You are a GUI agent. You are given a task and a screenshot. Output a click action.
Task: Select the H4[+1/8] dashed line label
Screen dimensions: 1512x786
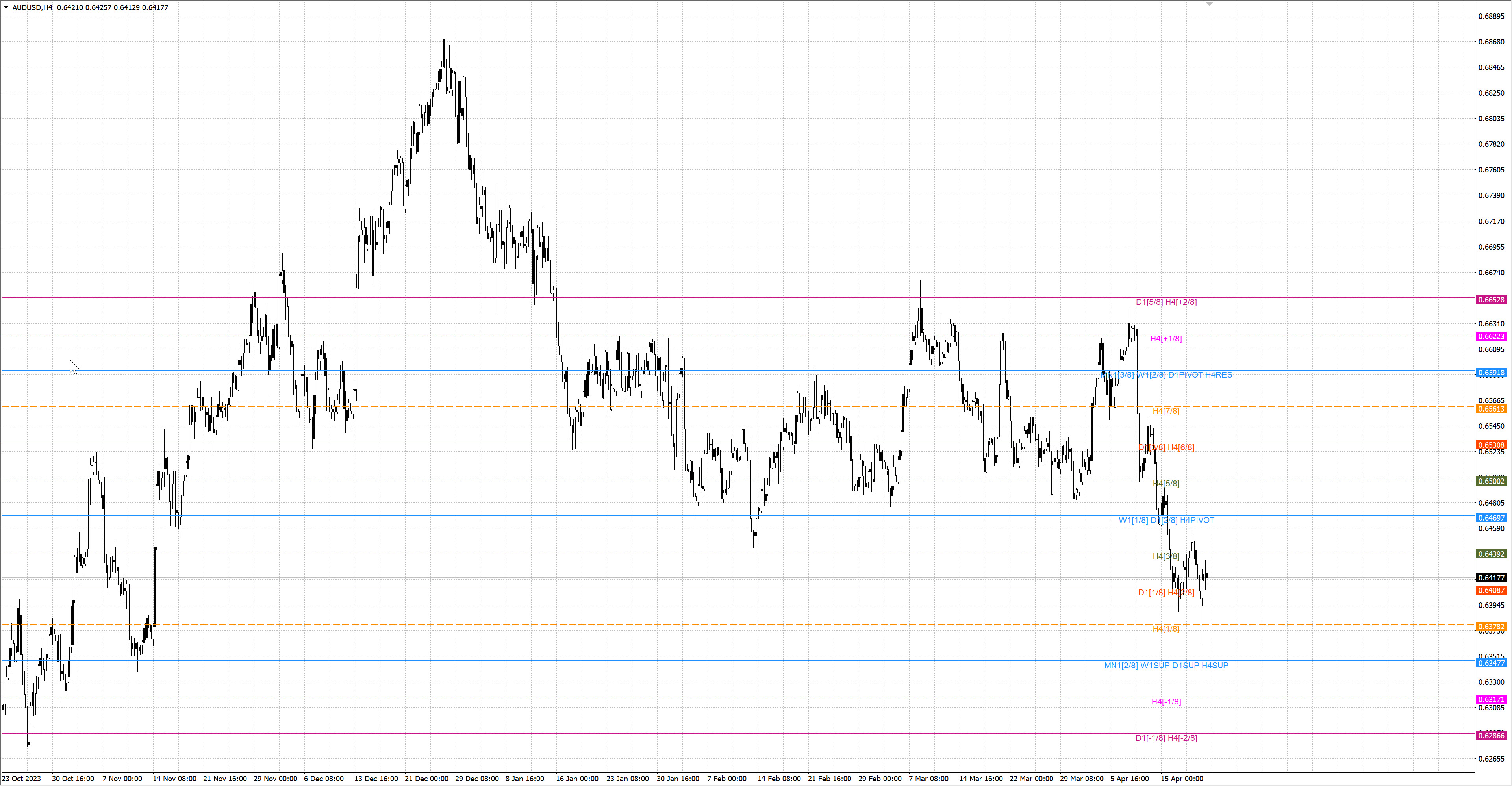(x=1165, y=339)
